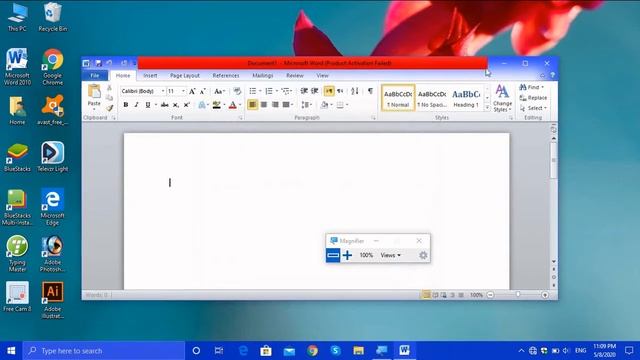
Task: Open Google Chrome from the taskbar
Action: pos(313,351)
